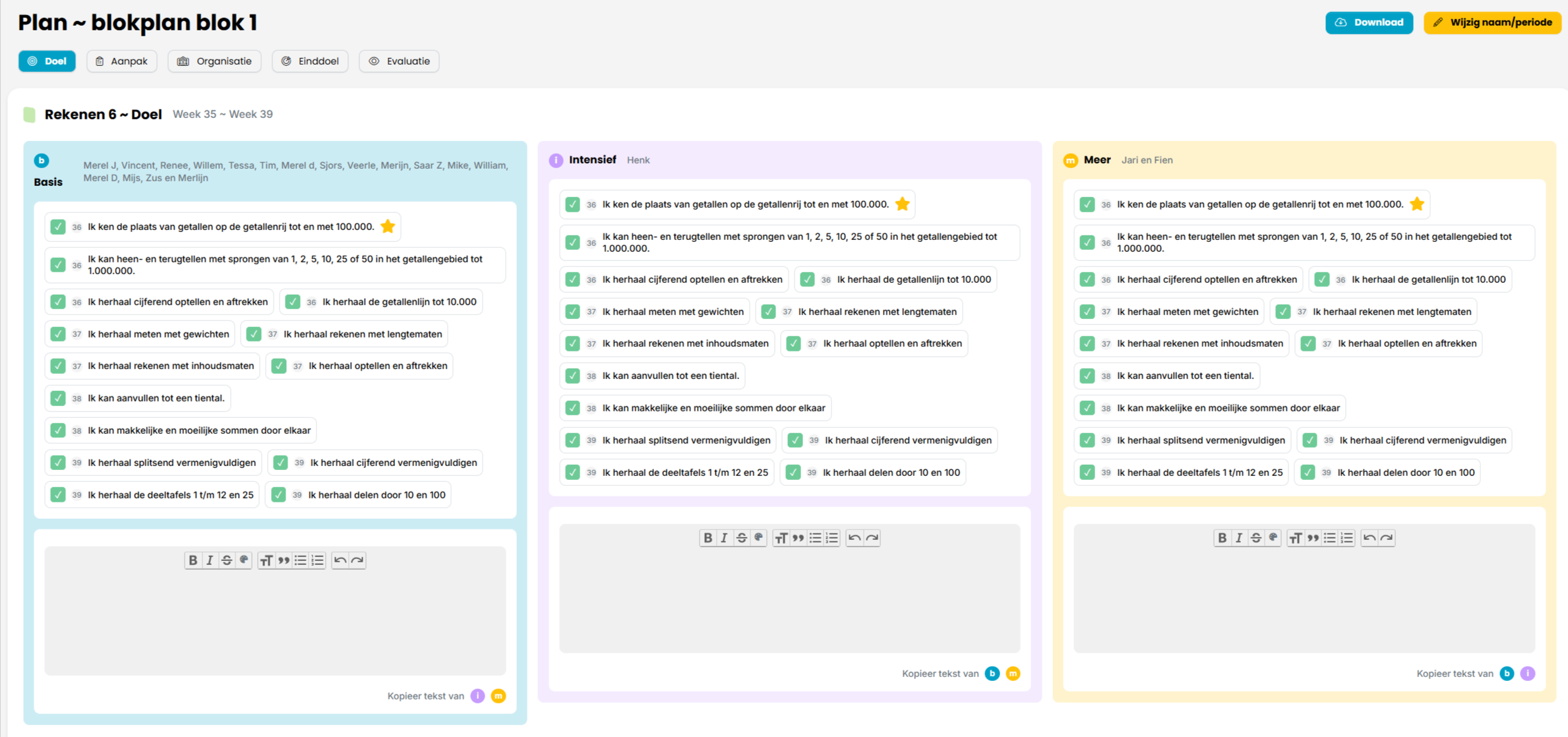The width and height of the screenshot is (1568, 737).
Task: Uncheck 'Ik herhaal delen door 10 en 100' in Meer
Action: pos(1308,473)
